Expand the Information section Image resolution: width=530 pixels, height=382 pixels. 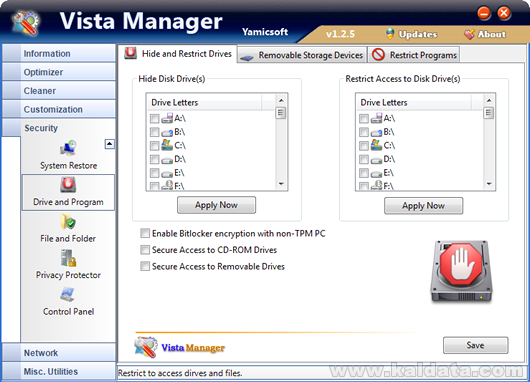(x=59, y=53)
